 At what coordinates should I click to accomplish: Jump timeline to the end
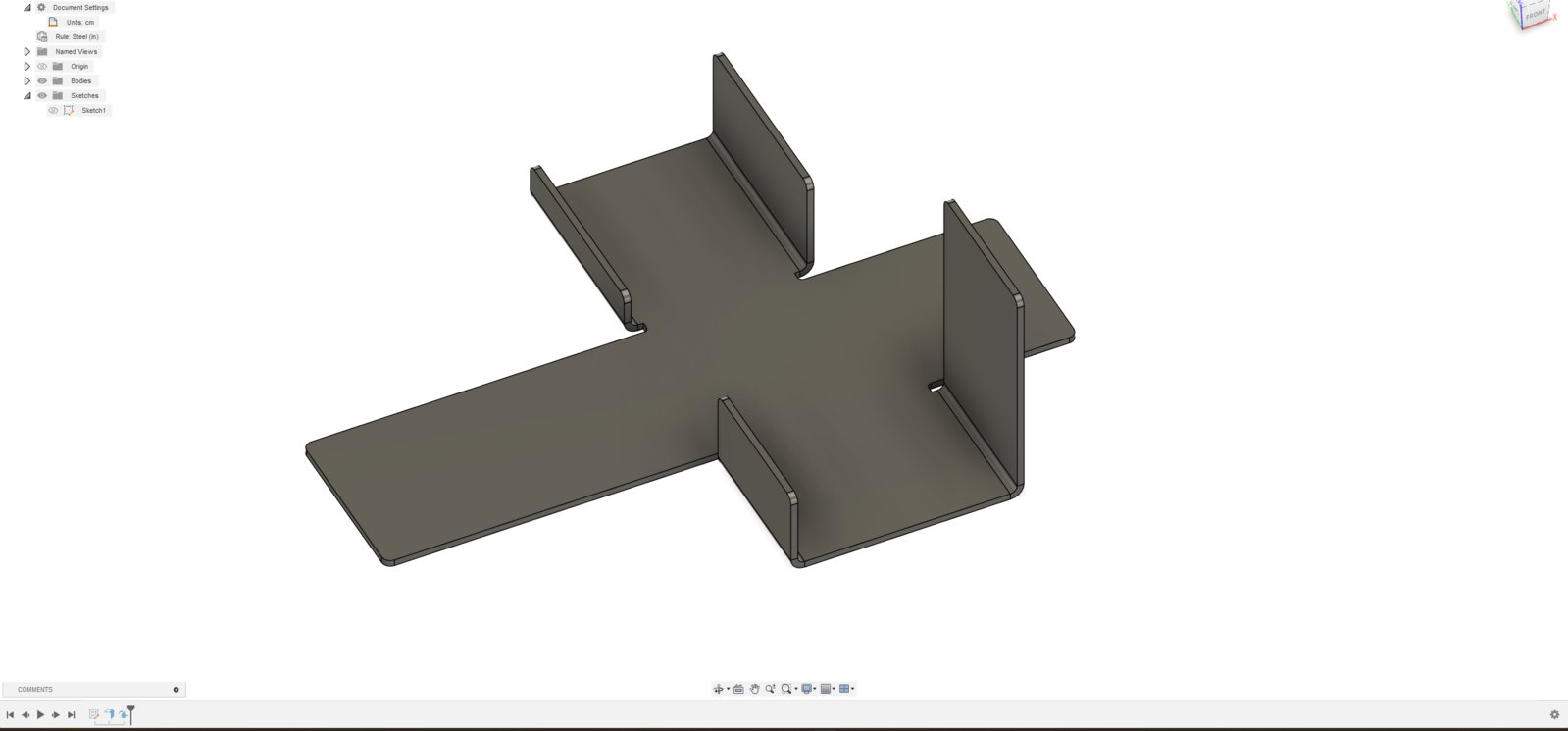click(72, 714)
